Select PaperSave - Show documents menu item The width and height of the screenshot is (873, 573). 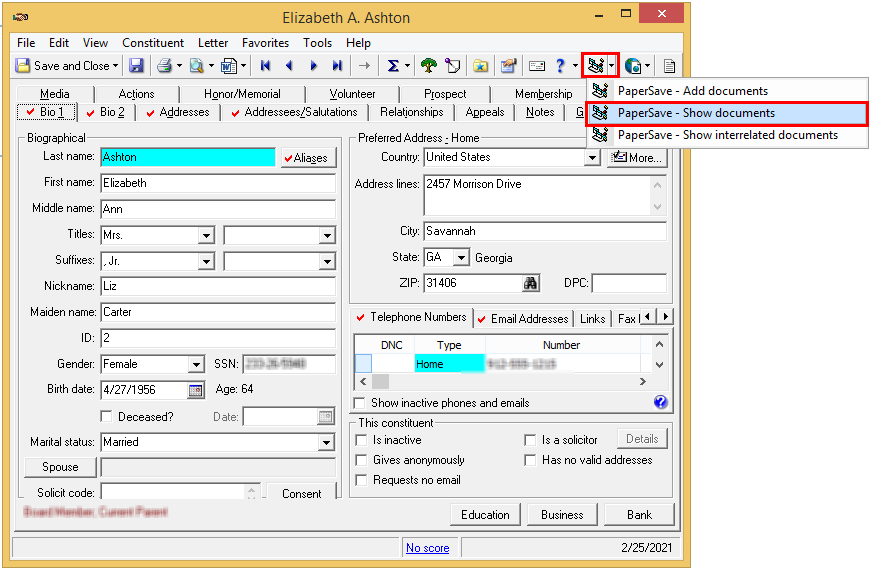(x=696, y=113)
